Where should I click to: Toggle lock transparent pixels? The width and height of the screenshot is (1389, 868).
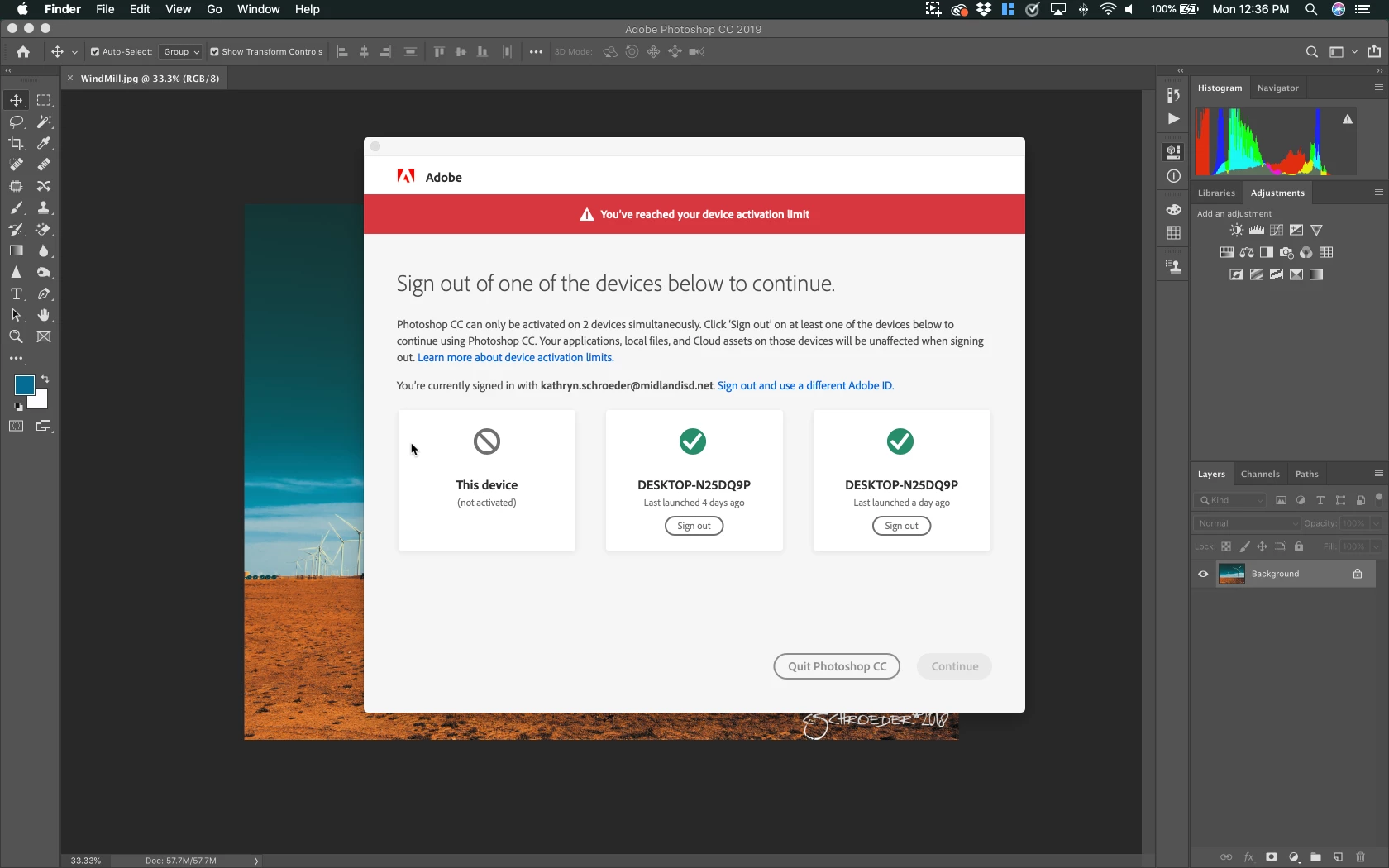tap(1226, 546)
